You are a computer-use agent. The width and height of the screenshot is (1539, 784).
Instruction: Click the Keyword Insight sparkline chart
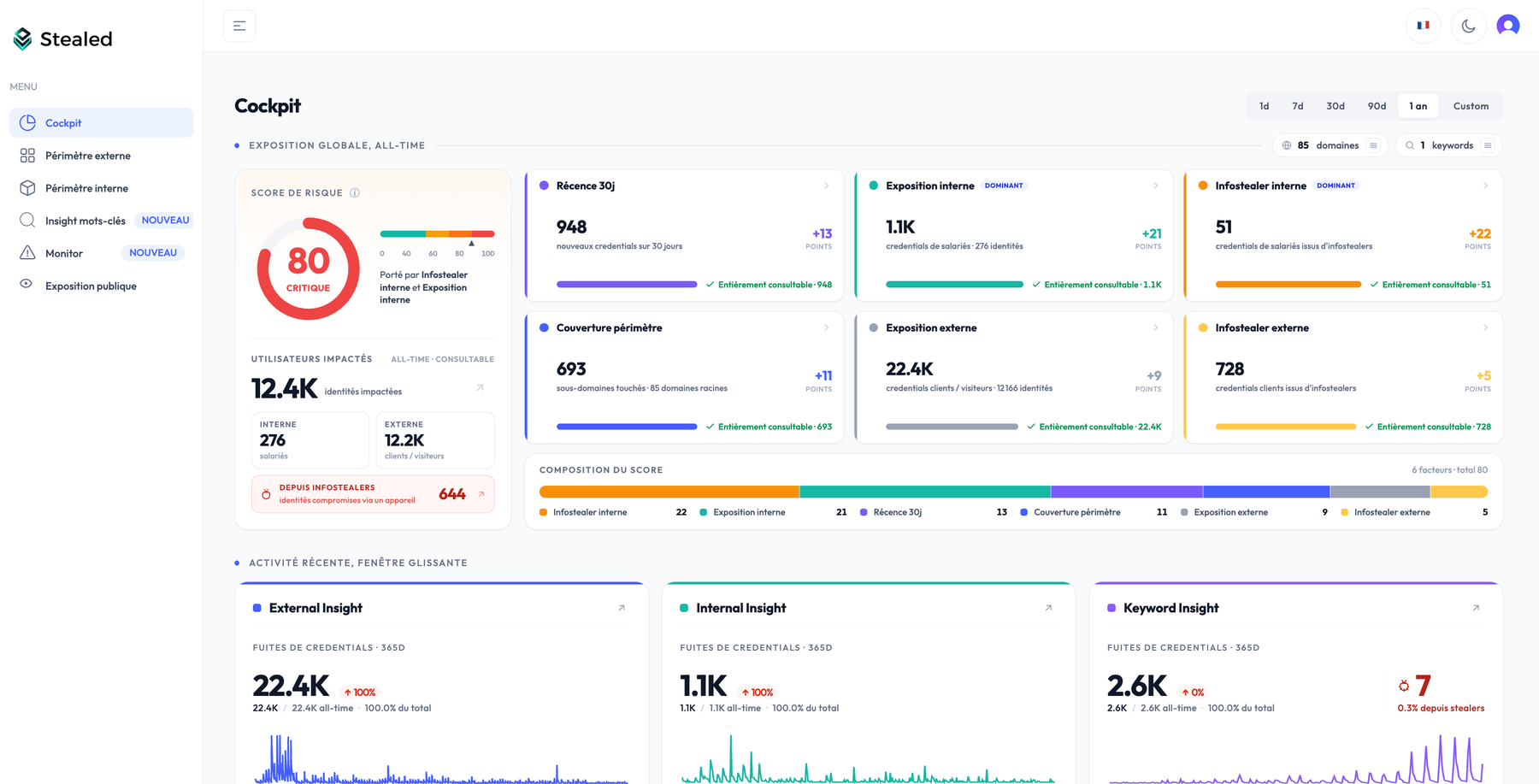pyautogui.click(x=1295, y=758)
